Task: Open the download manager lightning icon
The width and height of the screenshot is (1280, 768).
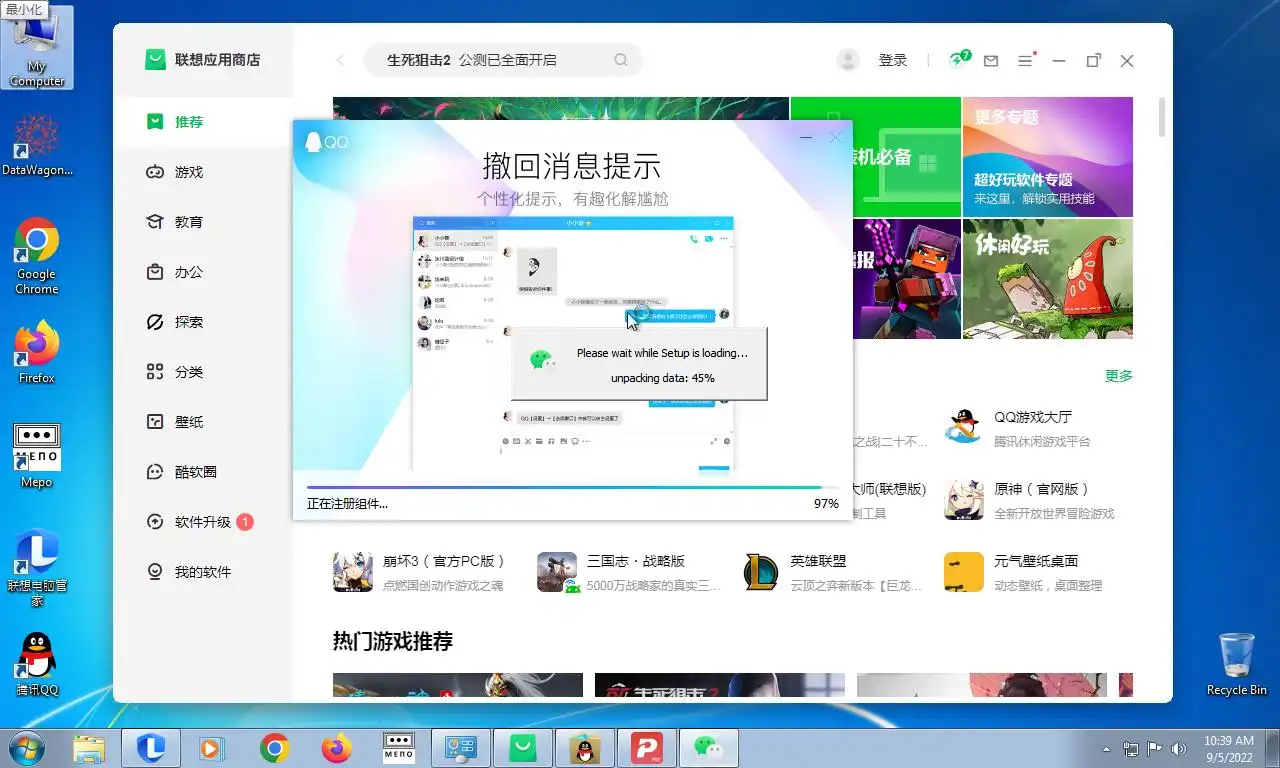Action: coord(959,59)
